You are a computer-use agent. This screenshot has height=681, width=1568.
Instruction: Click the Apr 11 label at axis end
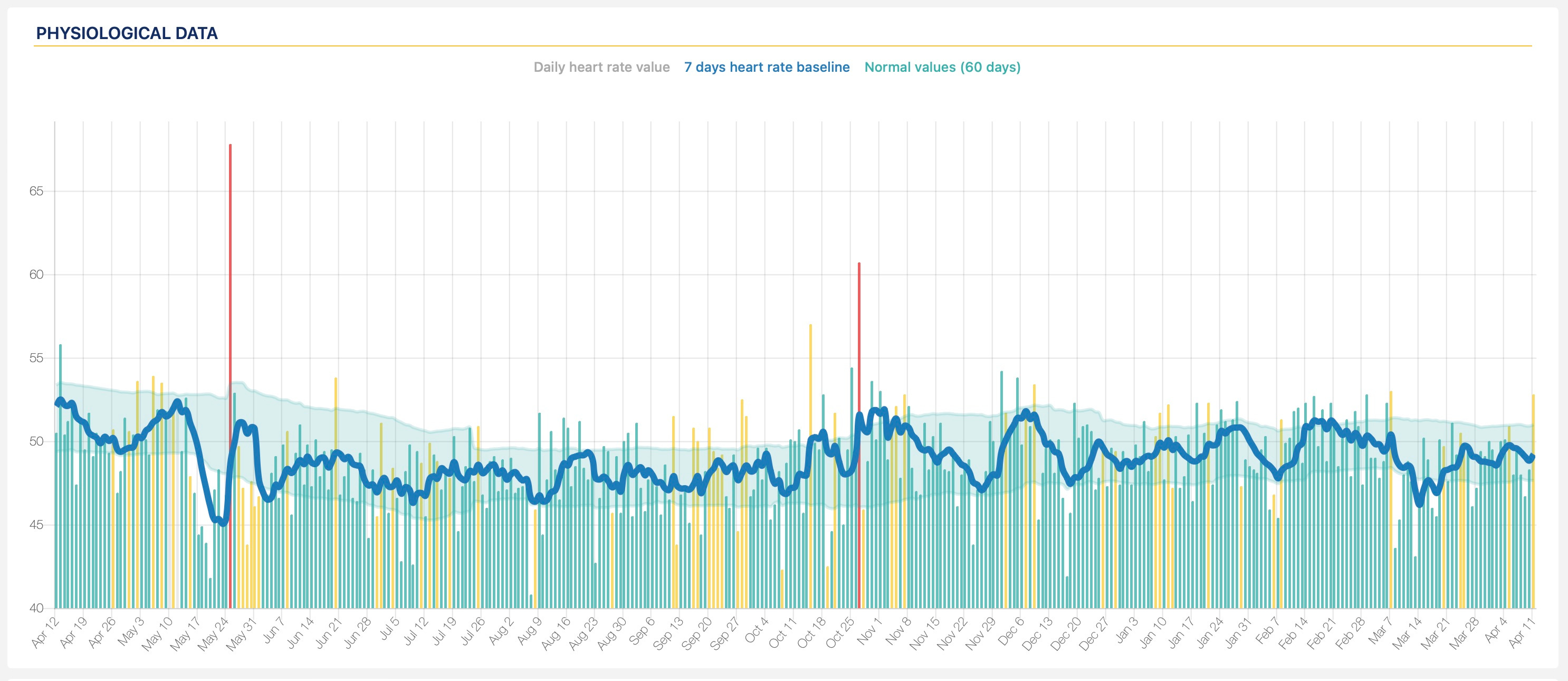point(1522,632)
